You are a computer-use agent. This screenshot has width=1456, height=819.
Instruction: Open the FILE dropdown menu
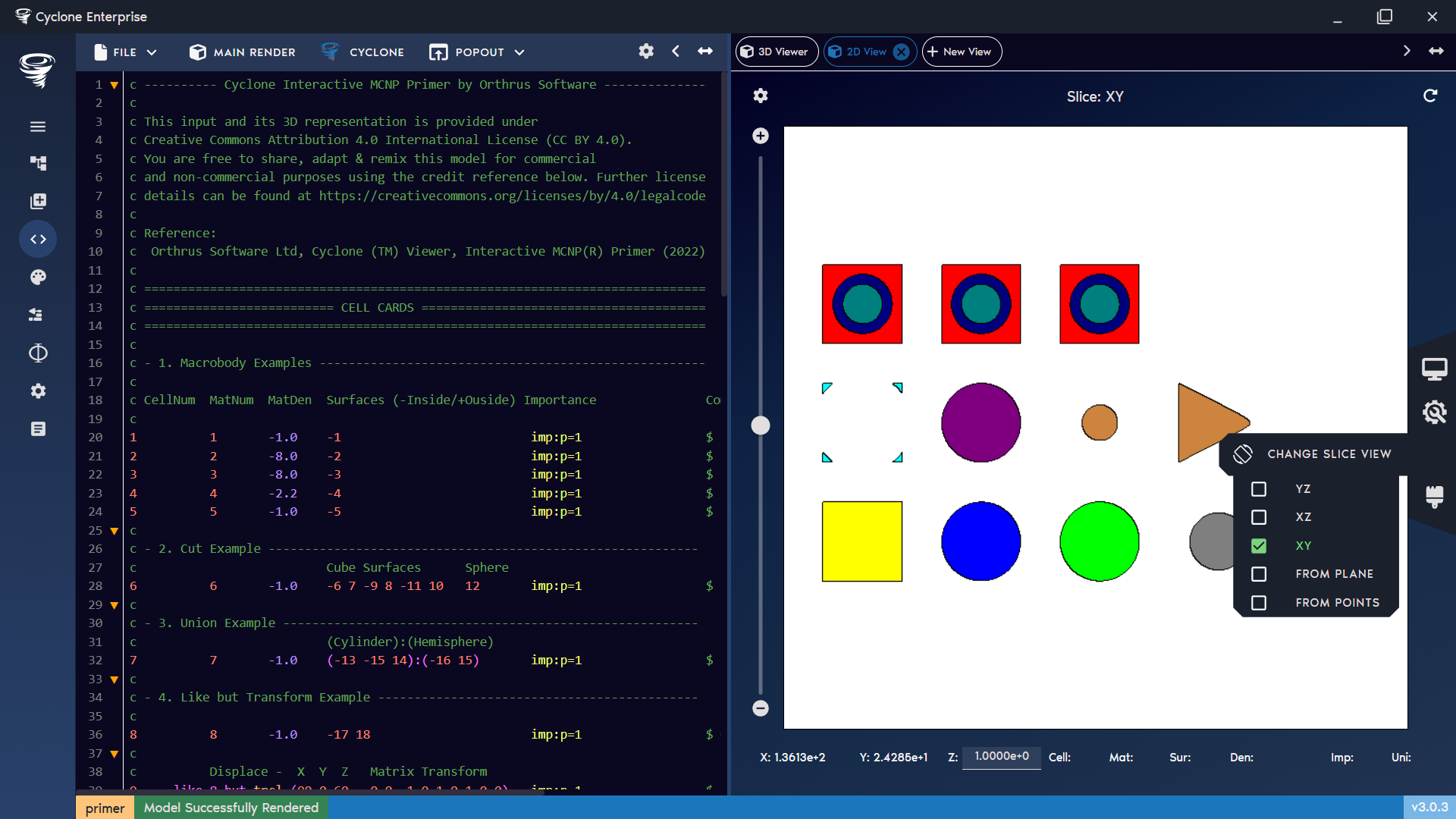(124, 52)
